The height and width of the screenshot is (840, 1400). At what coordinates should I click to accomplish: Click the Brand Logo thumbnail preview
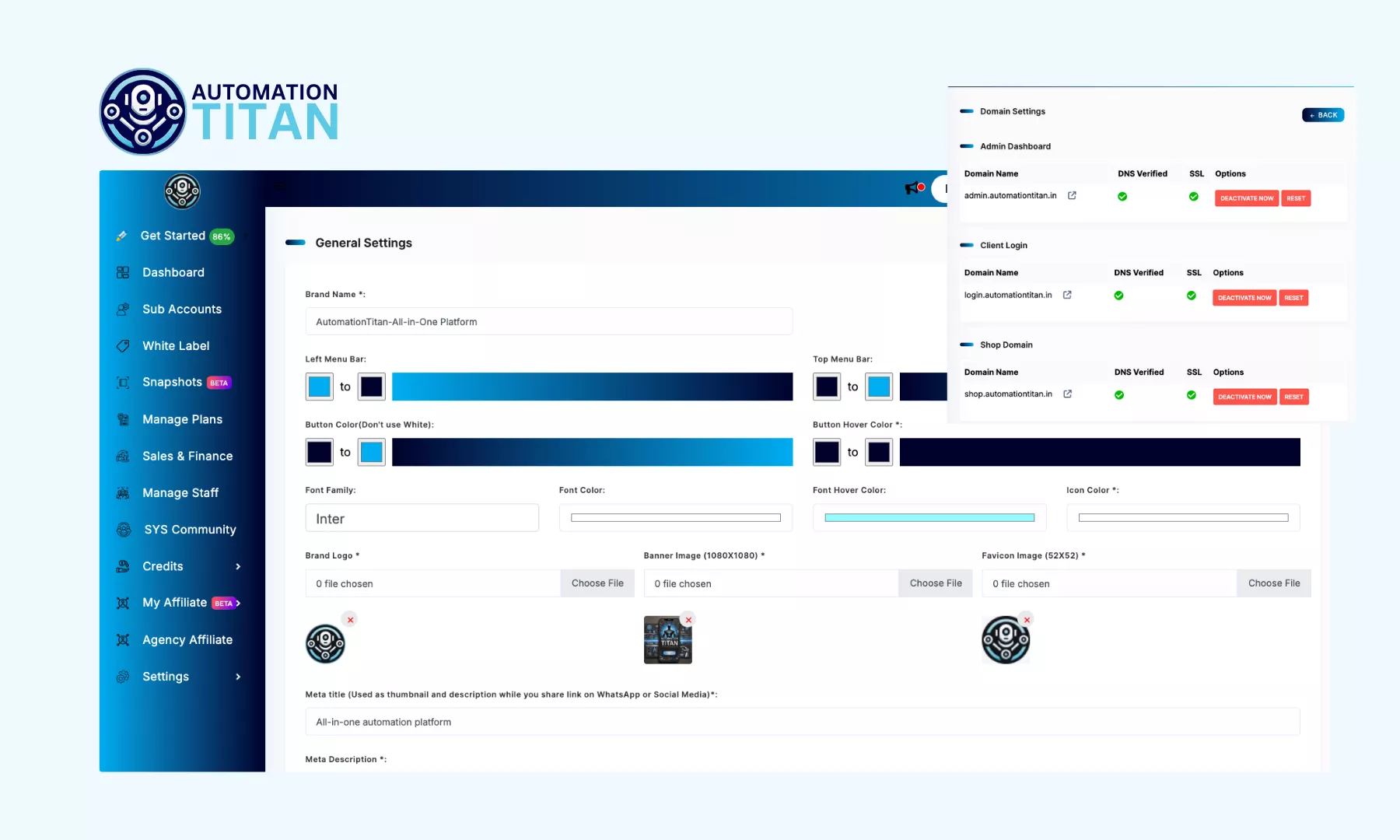325,644
